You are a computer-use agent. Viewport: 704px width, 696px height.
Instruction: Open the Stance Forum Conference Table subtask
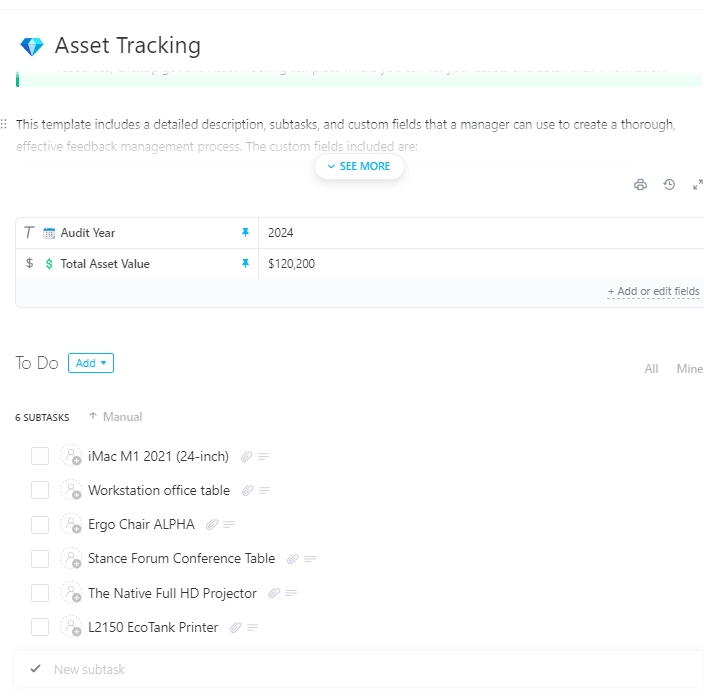click(181, 559)
